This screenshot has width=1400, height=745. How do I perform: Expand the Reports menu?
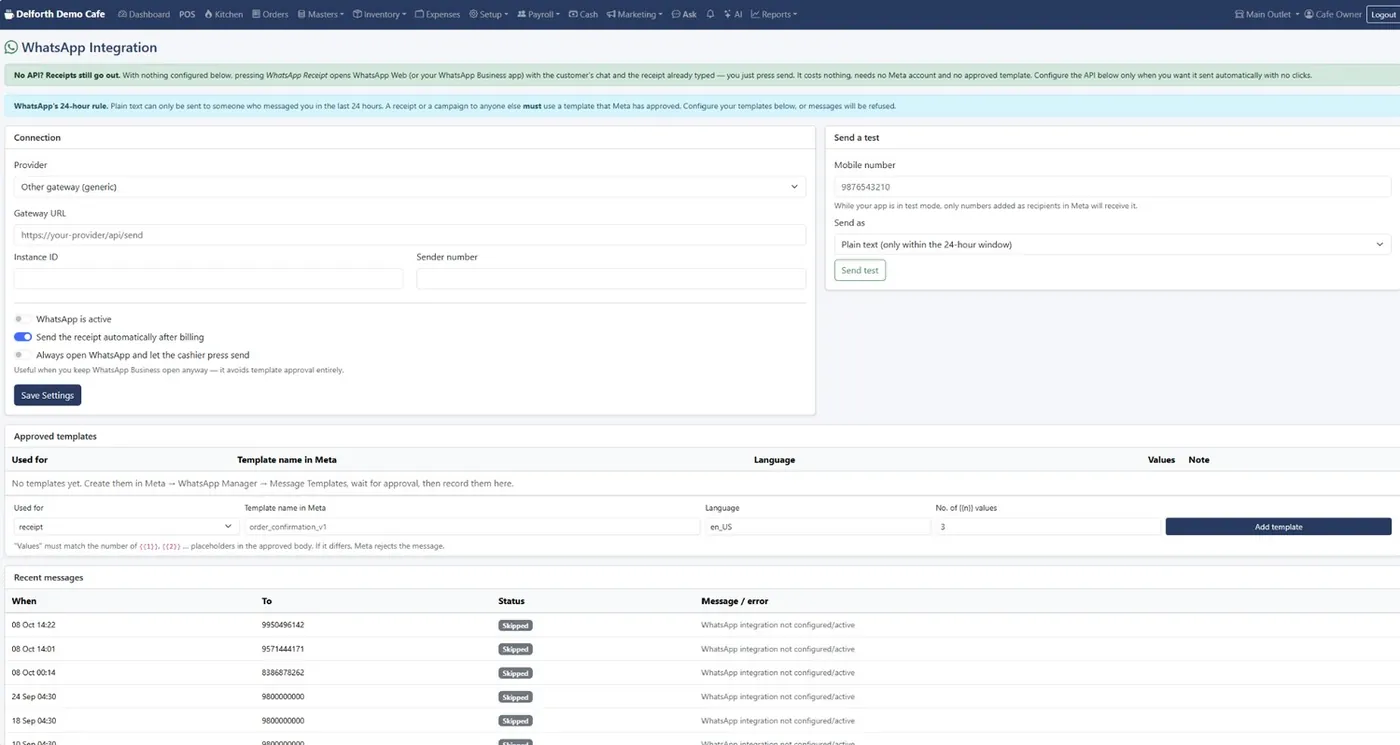point(774,15)
